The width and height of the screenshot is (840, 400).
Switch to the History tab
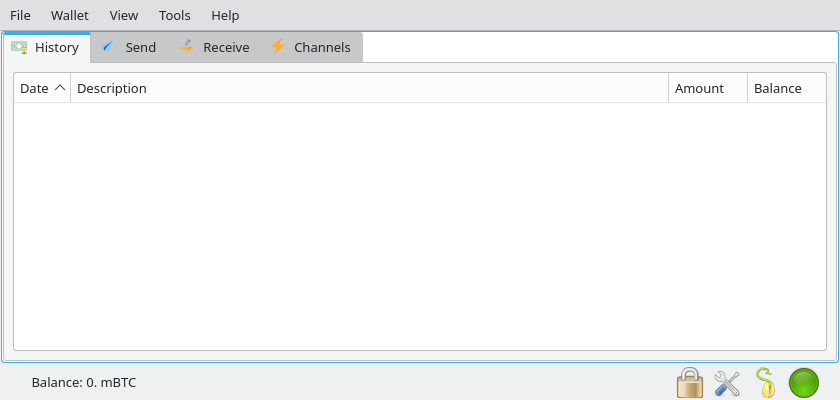[x=47, y=47]
